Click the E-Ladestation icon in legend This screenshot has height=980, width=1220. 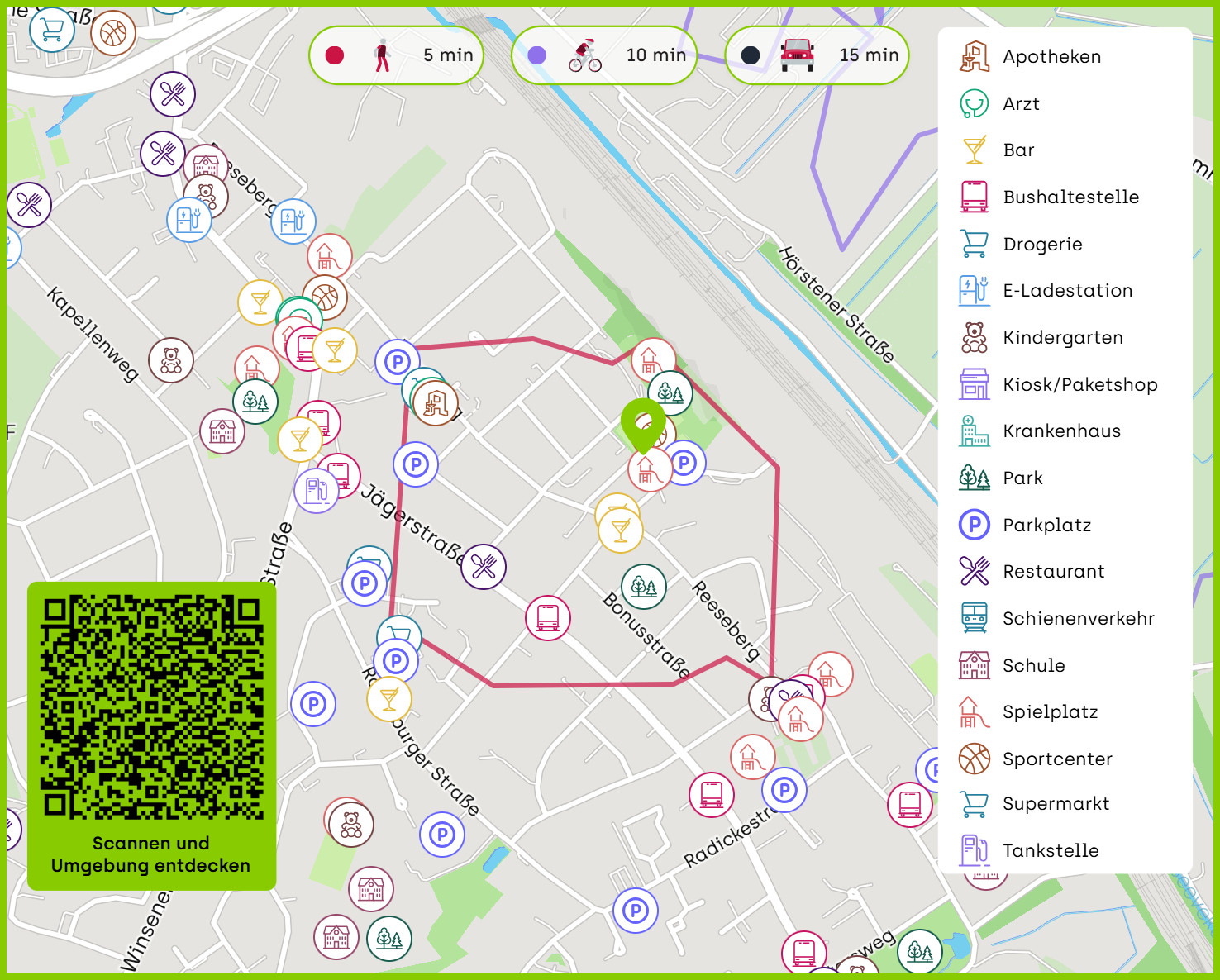click(x=975, y=291)
